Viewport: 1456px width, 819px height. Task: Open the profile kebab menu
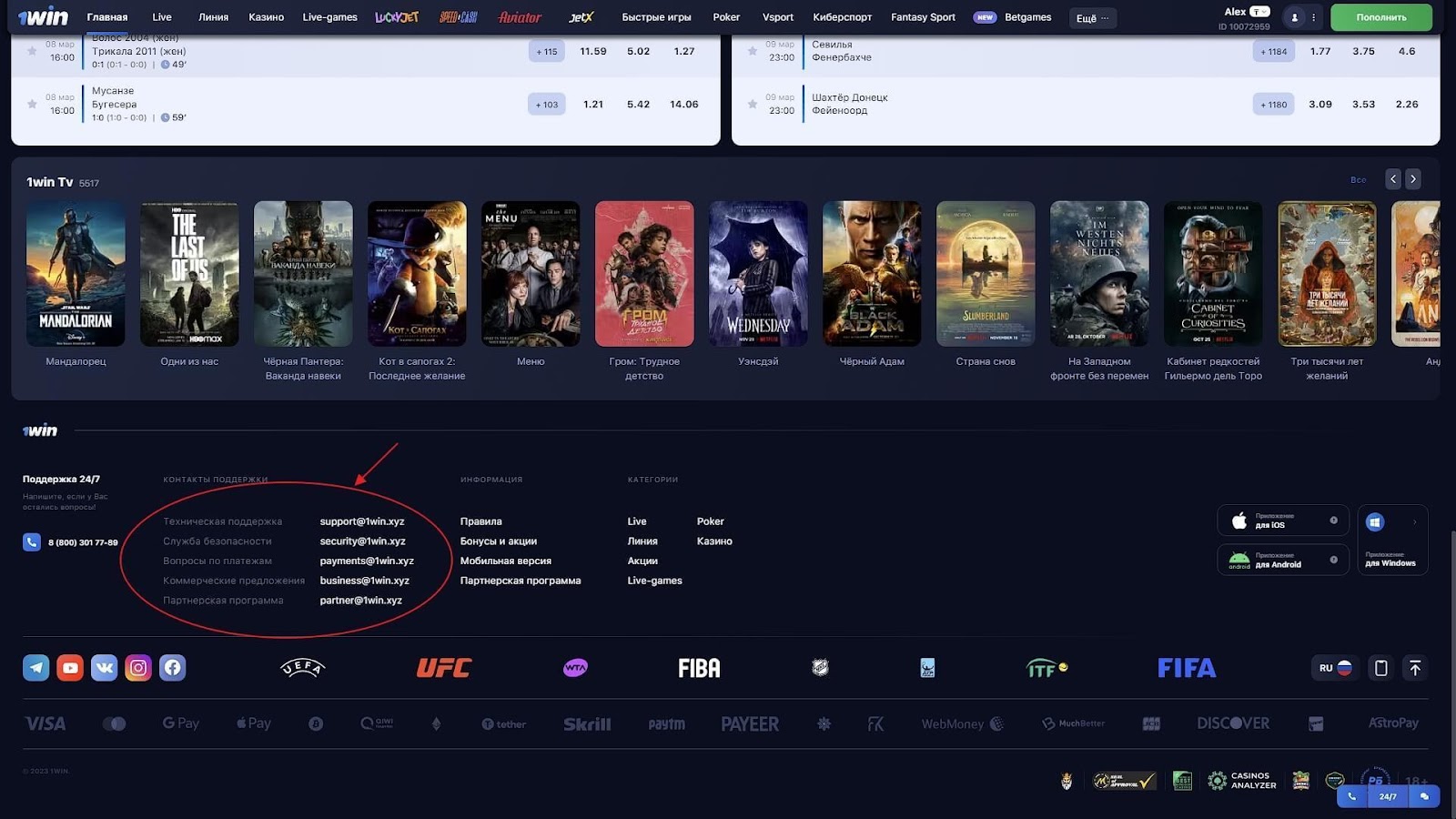click(1313, 17)
